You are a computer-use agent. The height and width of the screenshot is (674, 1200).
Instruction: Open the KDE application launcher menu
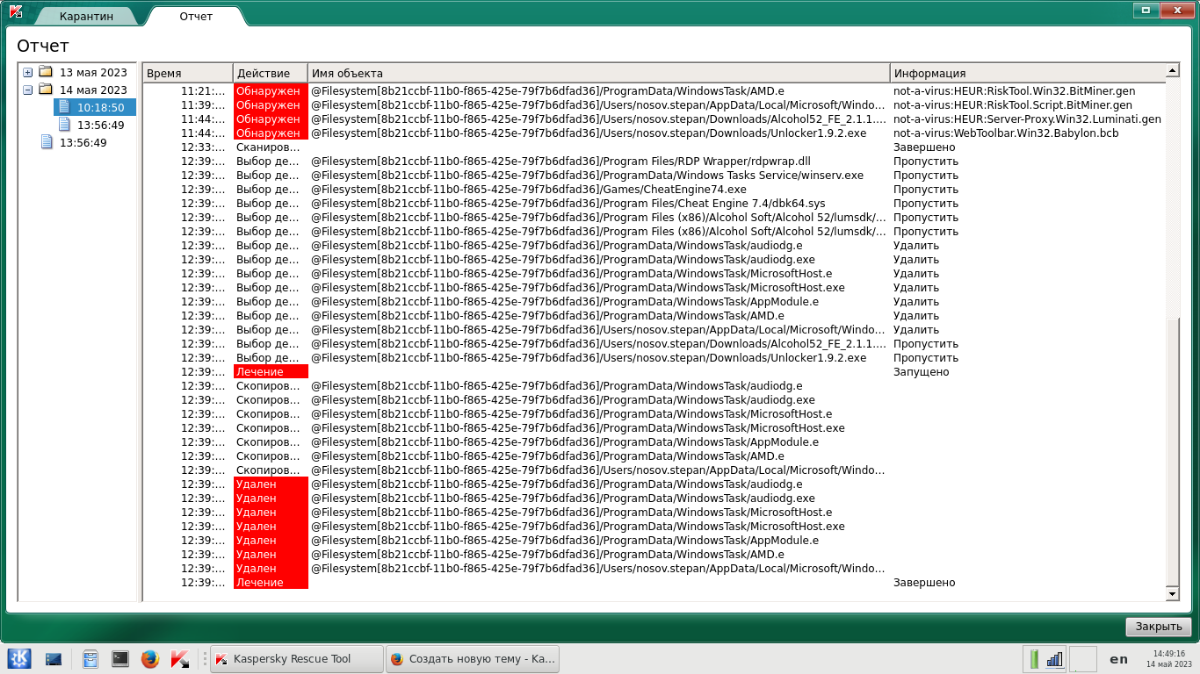pos(19,659)
